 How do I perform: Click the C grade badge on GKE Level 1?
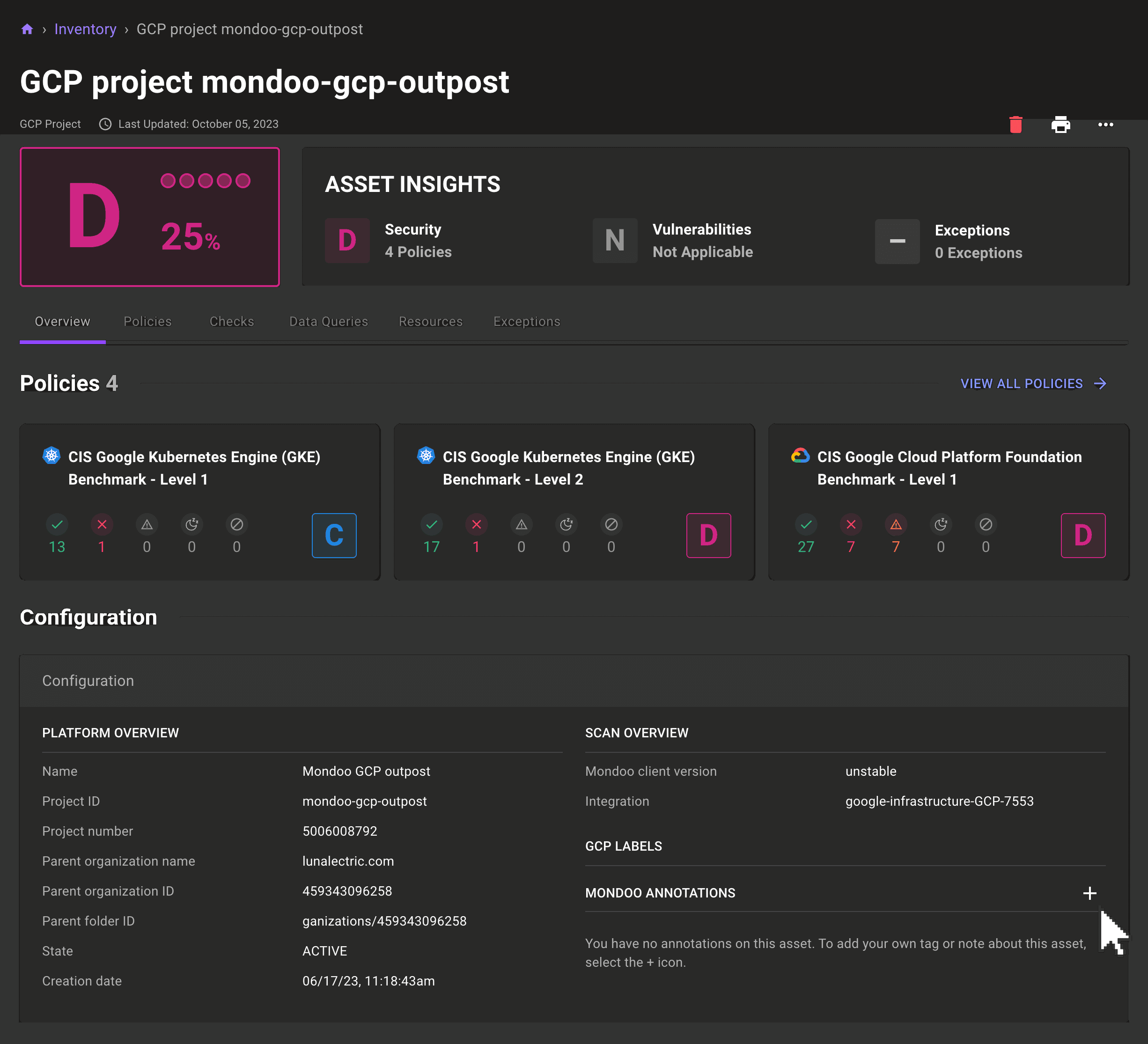(334, 536)
